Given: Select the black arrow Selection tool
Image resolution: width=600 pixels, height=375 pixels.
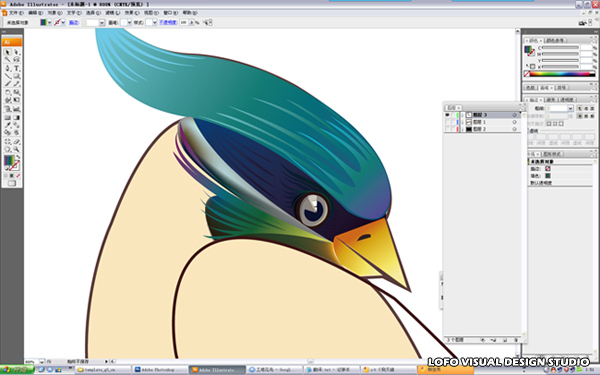Looking at the screenshot, I should [x=7, y=52].
